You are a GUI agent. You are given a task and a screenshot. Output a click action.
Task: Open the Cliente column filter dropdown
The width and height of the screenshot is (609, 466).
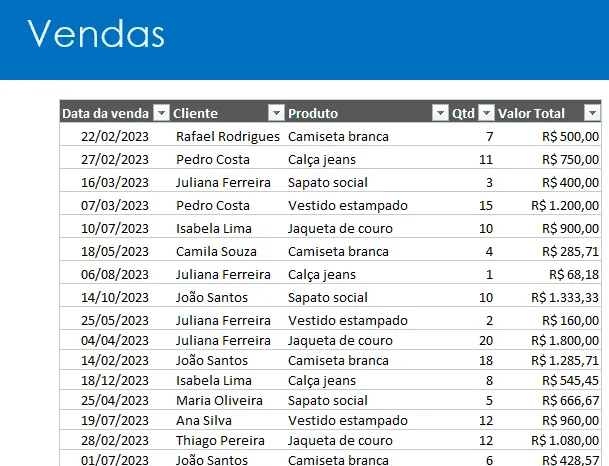click(x=276, y=113)
